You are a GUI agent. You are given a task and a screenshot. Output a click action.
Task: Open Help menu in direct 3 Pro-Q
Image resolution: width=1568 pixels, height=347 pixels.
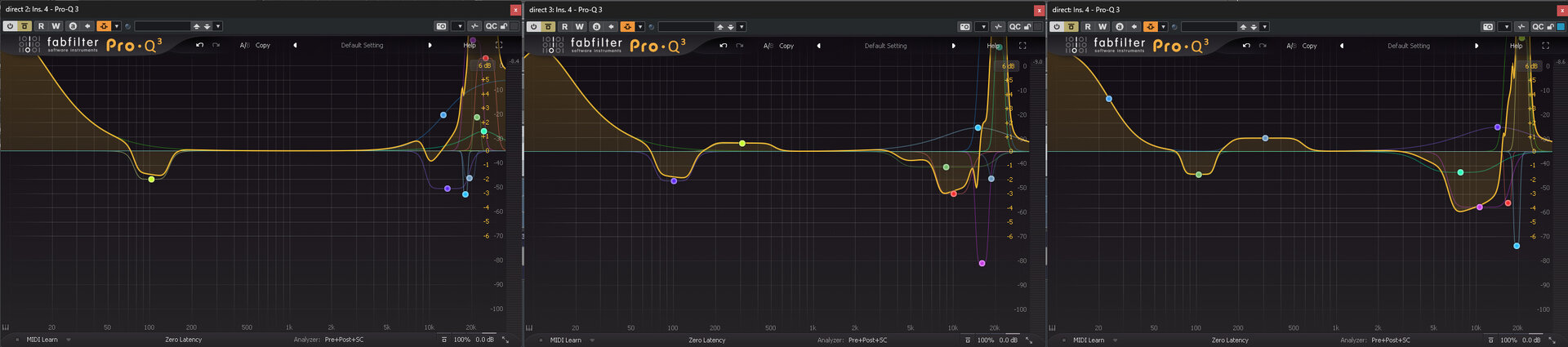point(993,46)
